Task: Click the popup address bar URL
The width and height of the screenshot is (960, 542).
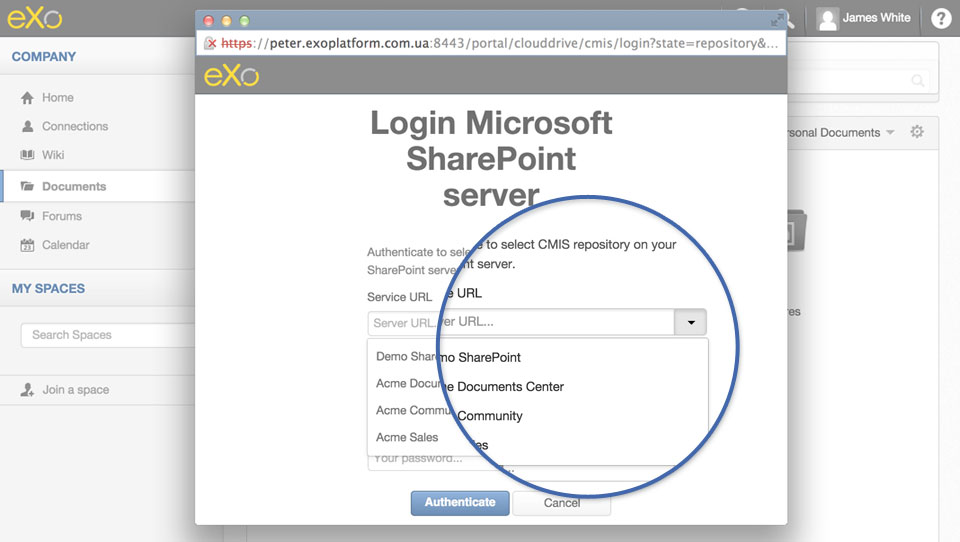Action: pos(500,43)
